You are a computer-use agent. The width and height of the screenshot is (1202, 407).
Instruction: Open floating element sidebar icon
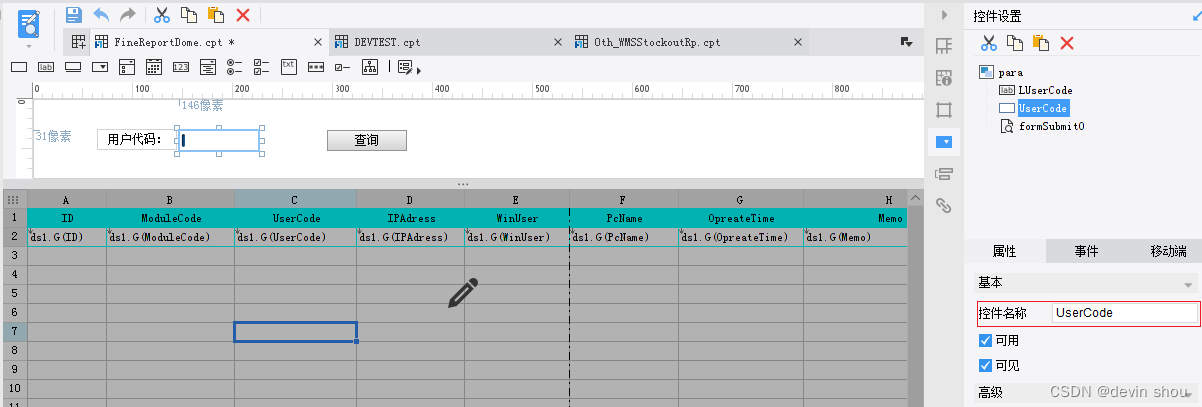(x=943, y=110)
